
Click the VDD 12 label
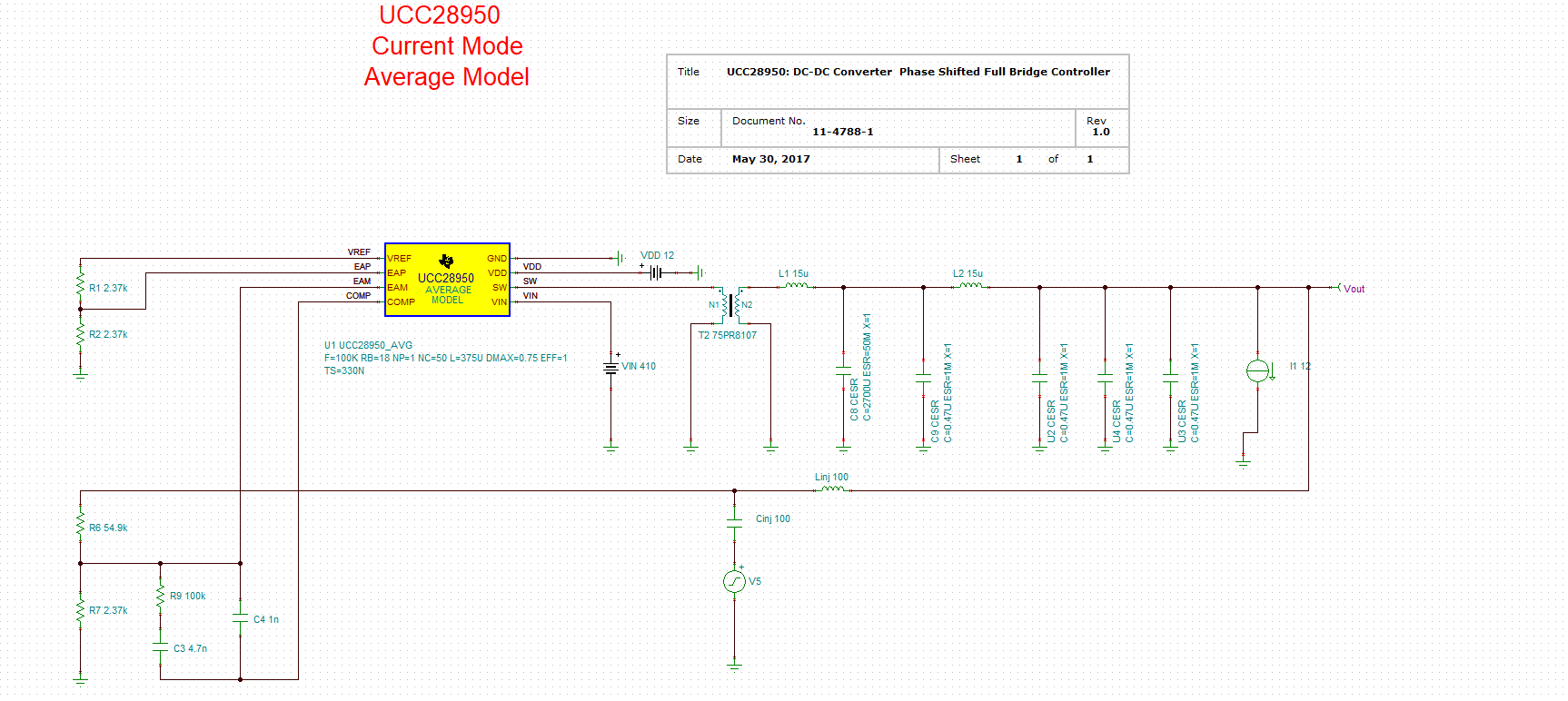point(657,255)
